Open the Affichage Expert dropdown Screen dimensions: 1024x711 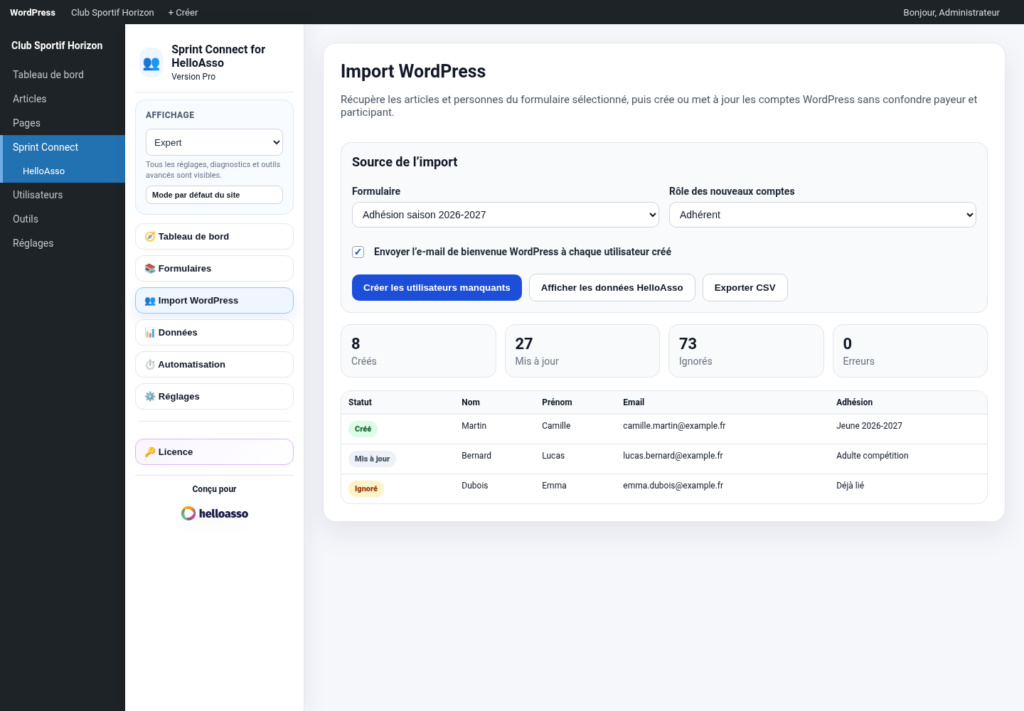[214, 142]
